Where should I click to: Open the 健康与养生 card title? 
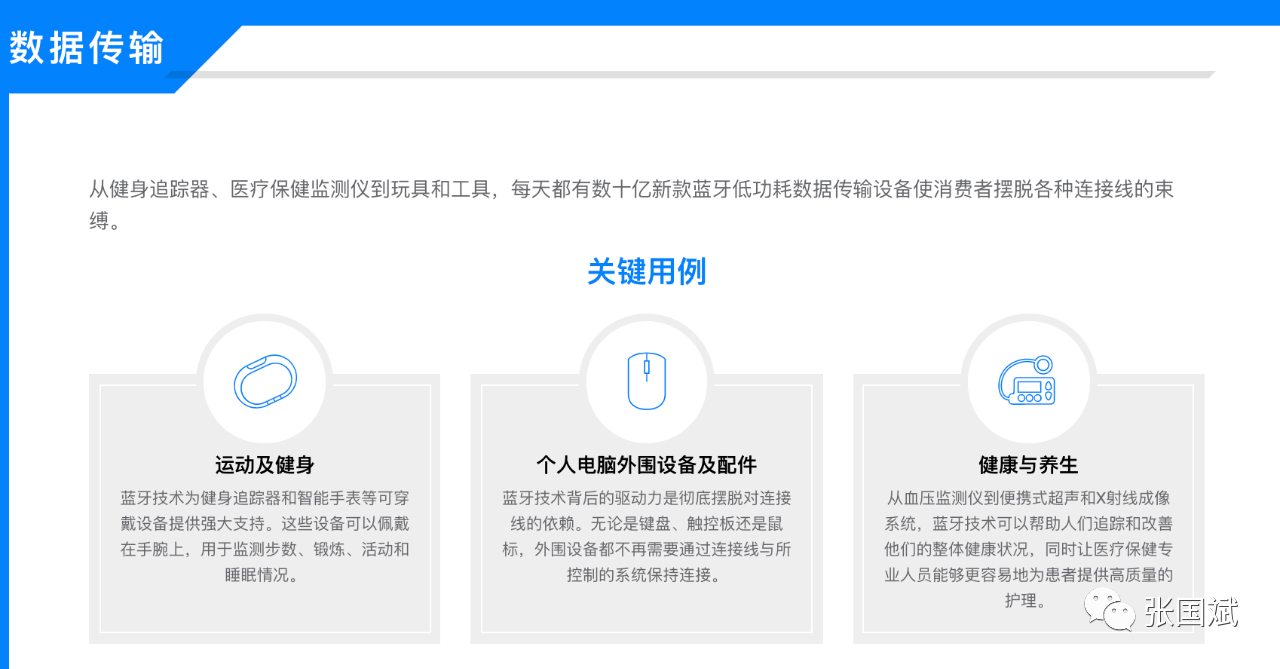tap(1028, 465)
